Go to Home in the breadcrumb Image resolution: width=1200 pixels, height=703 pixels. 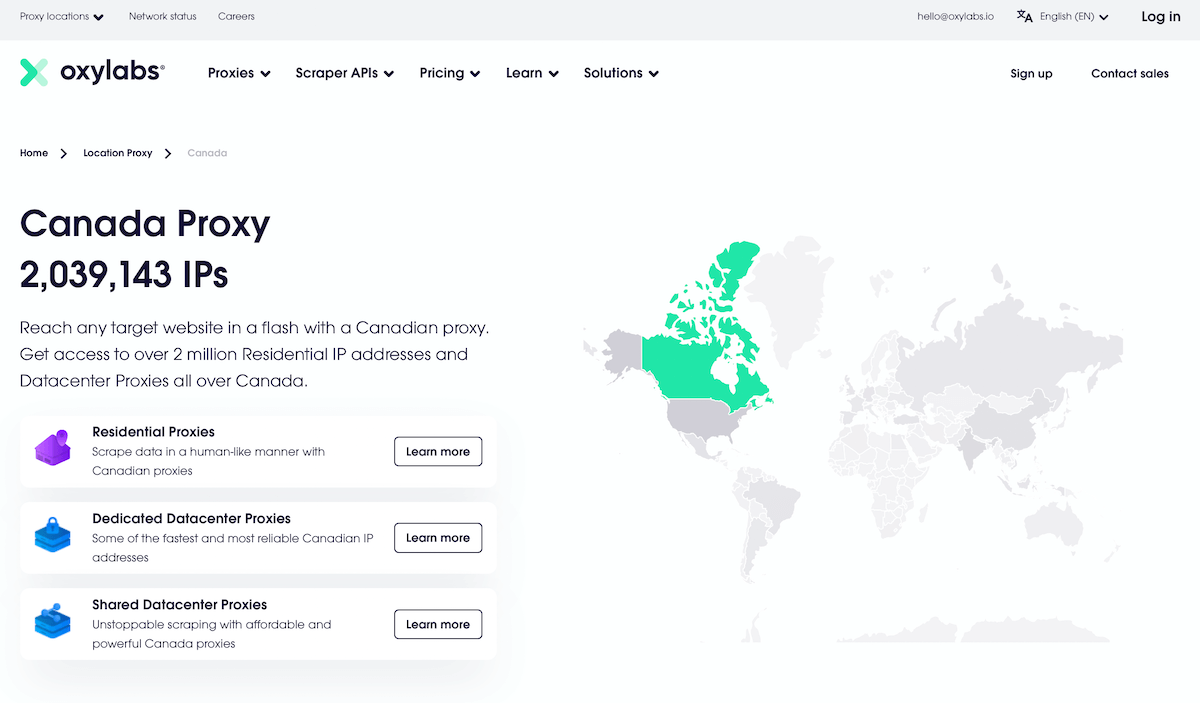34,153
